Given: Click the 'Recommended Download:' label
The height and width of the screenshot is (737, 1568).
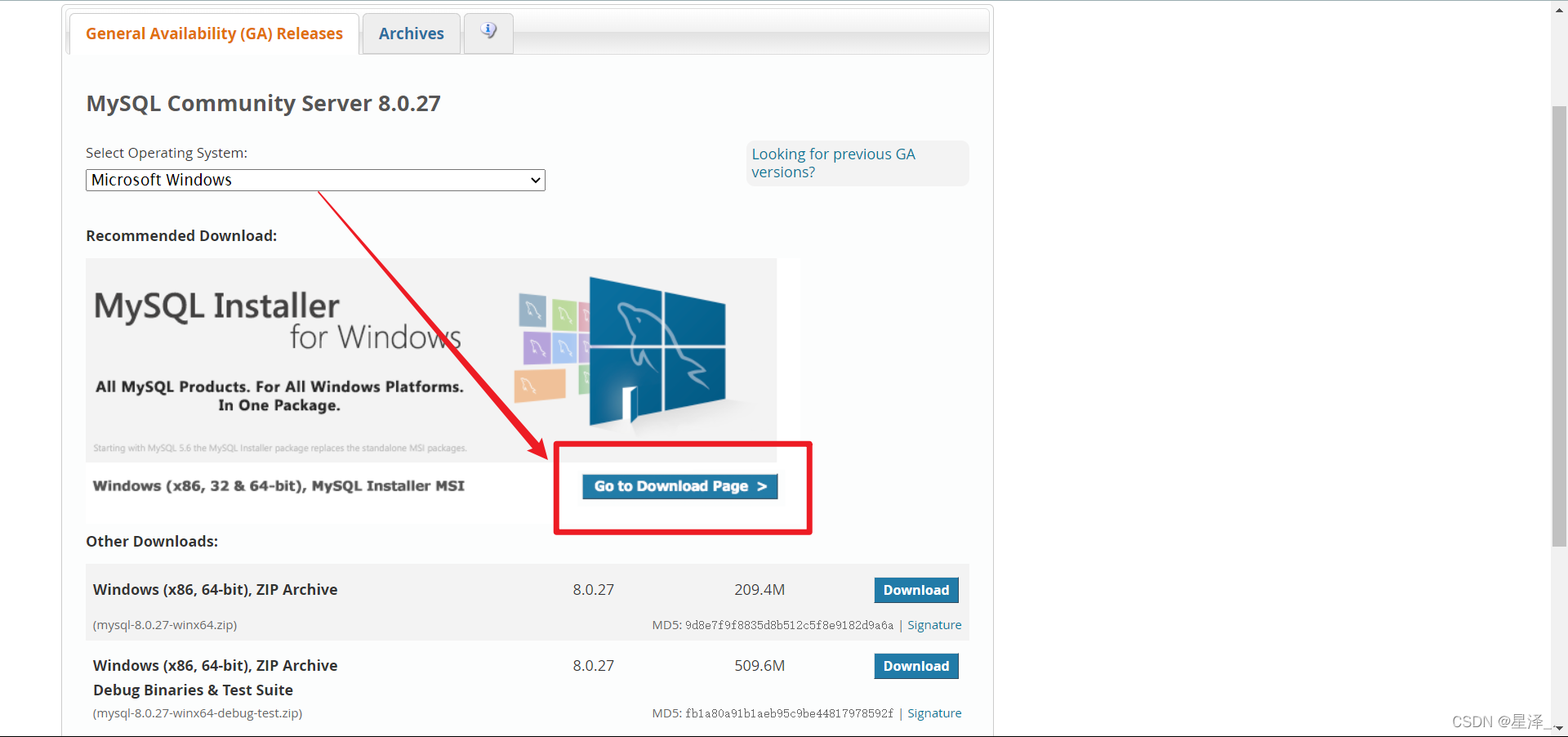Looking at the screenshot, I should tap(181, 236).
